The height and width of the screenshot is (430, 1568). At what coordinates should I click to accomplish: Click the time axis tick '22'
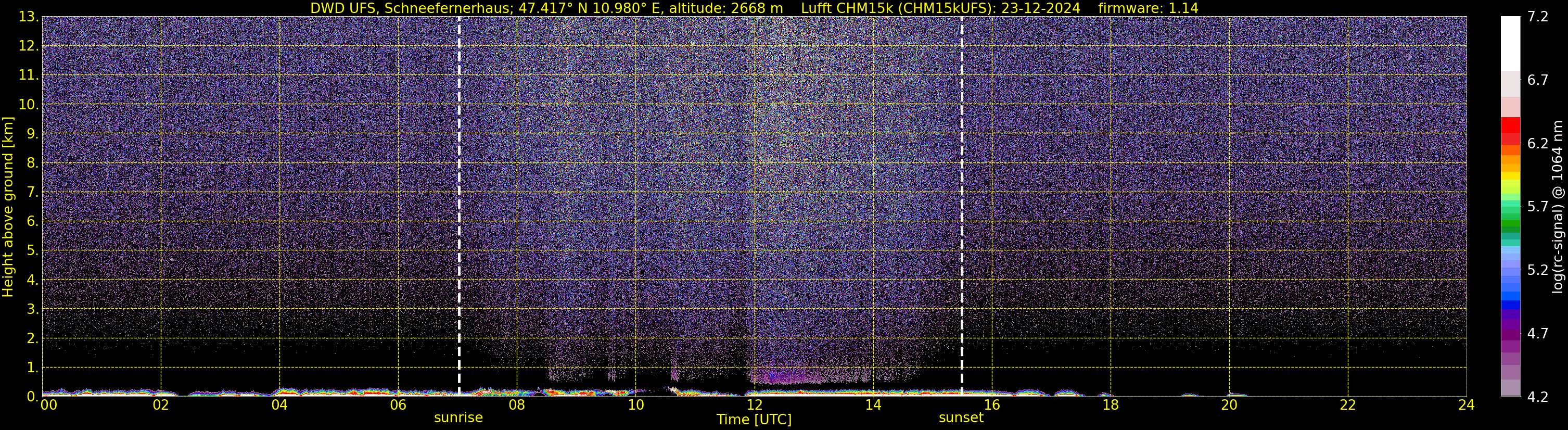[x=1348, y=406]
